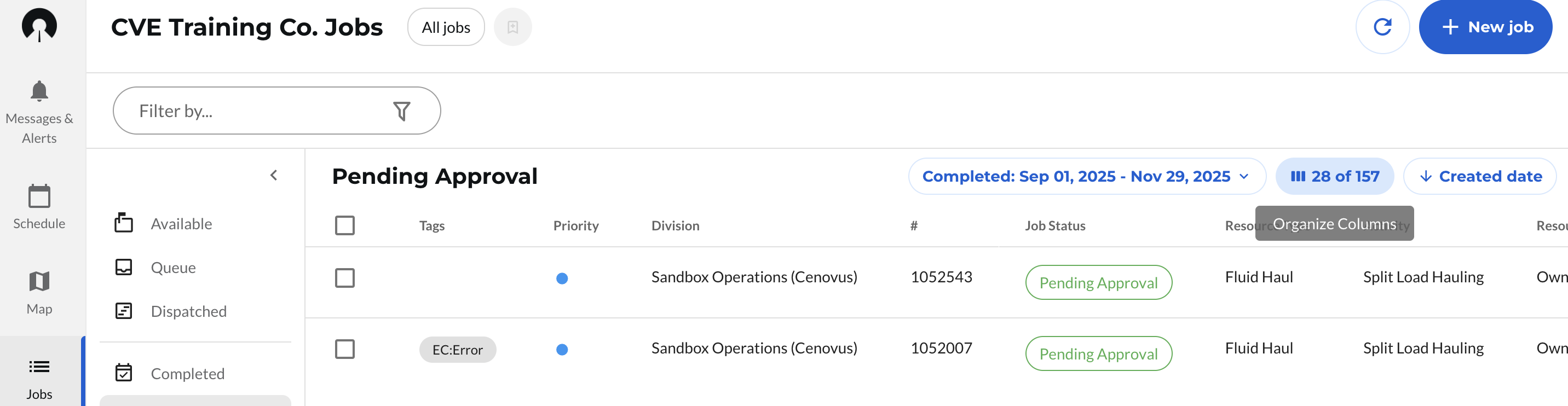Click the New job button
Viewport: 1568px width, 406px height.
point(1485,27)
